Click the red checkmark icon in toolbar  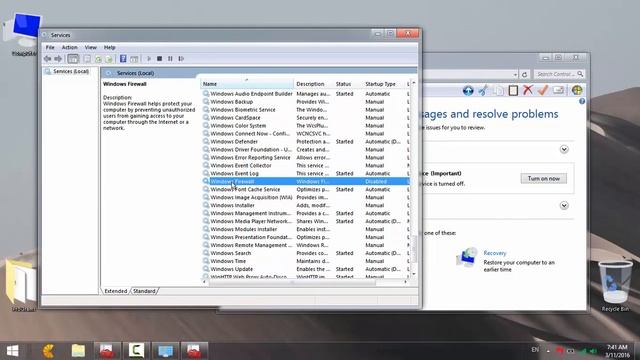[x=542, y=90]
